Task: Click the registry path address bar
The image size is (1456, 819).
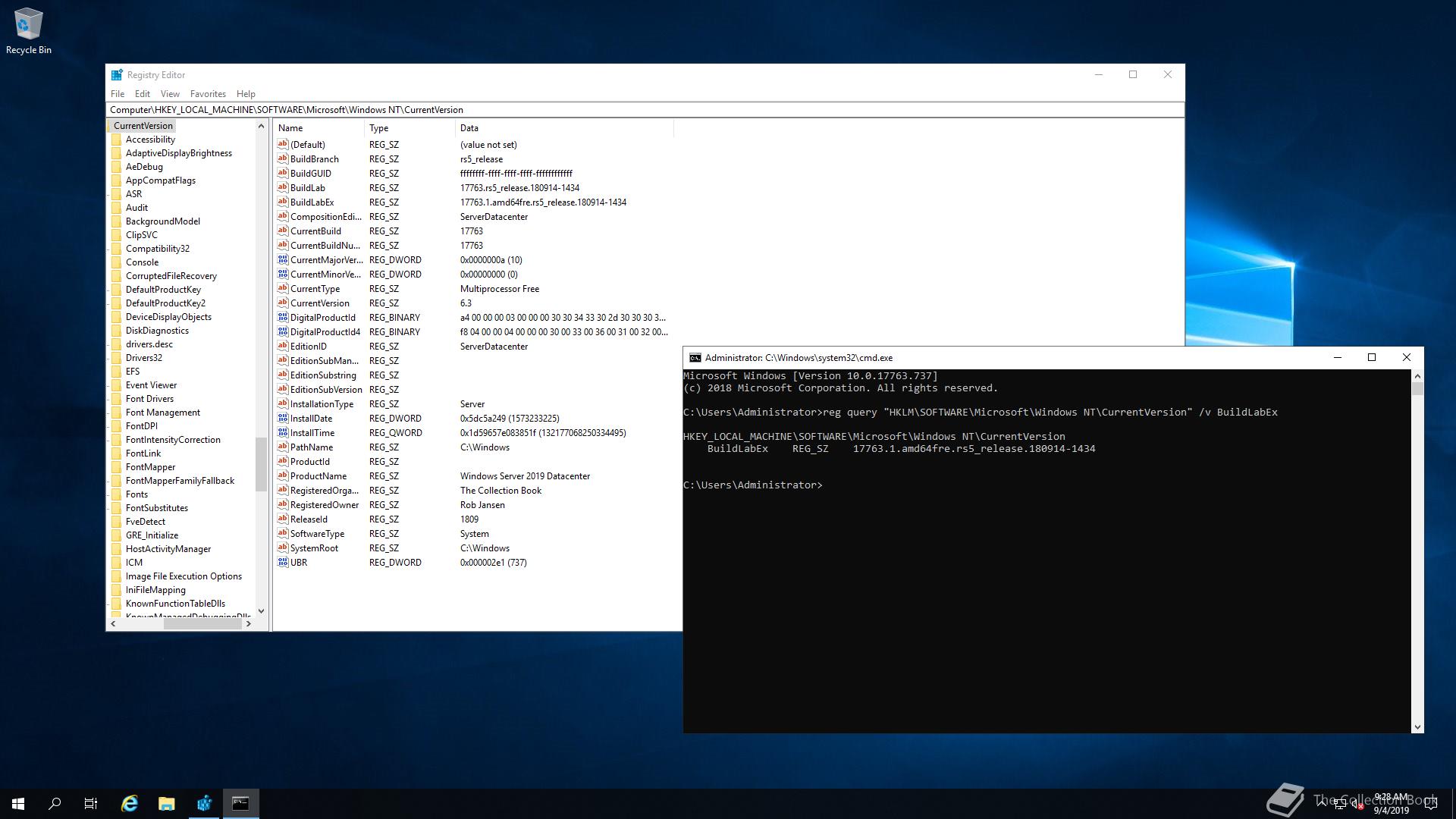Action: [645, 110]
